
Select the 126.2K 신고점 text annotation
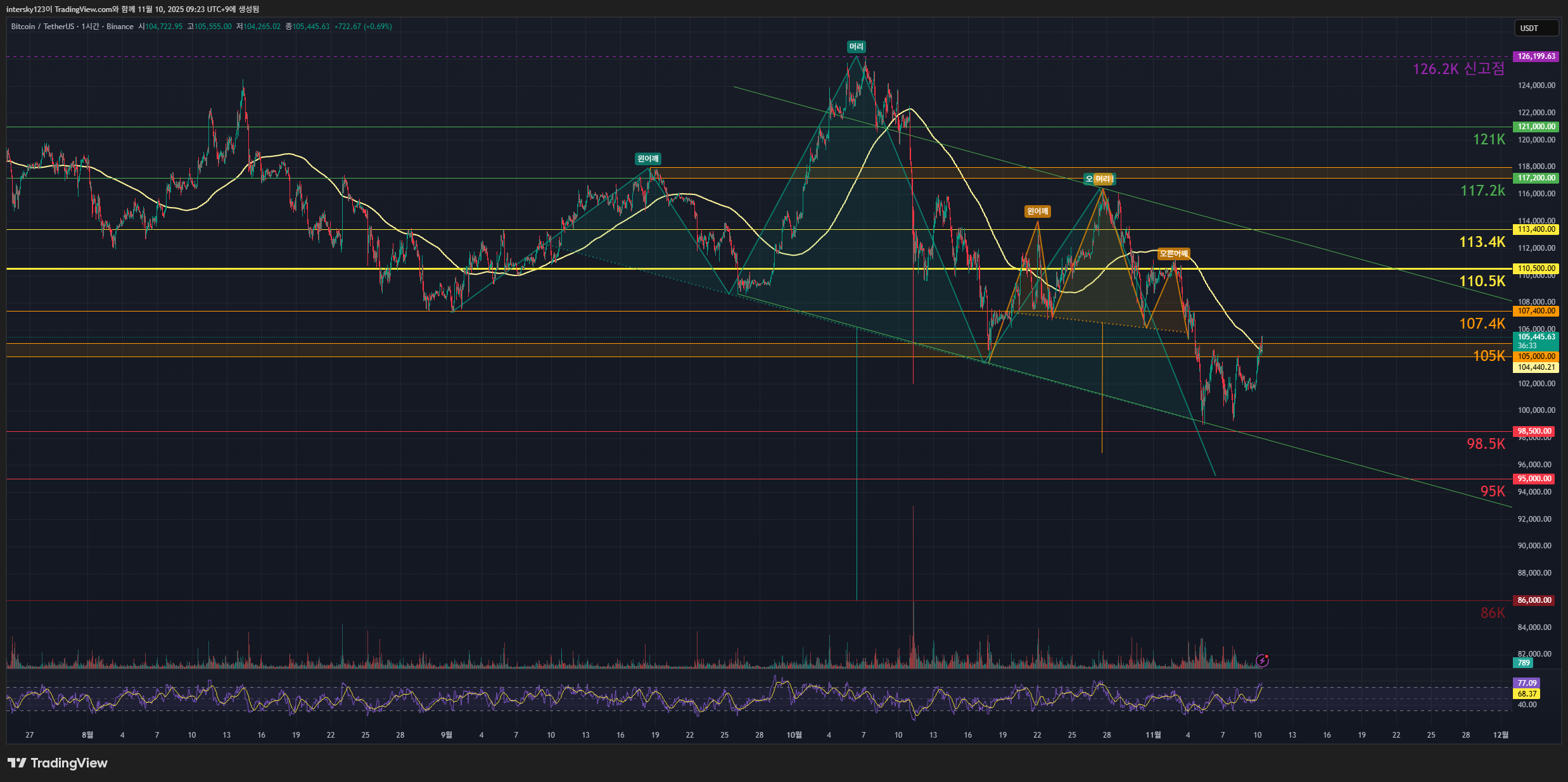pyautogui.click(x=1458, y=69)
